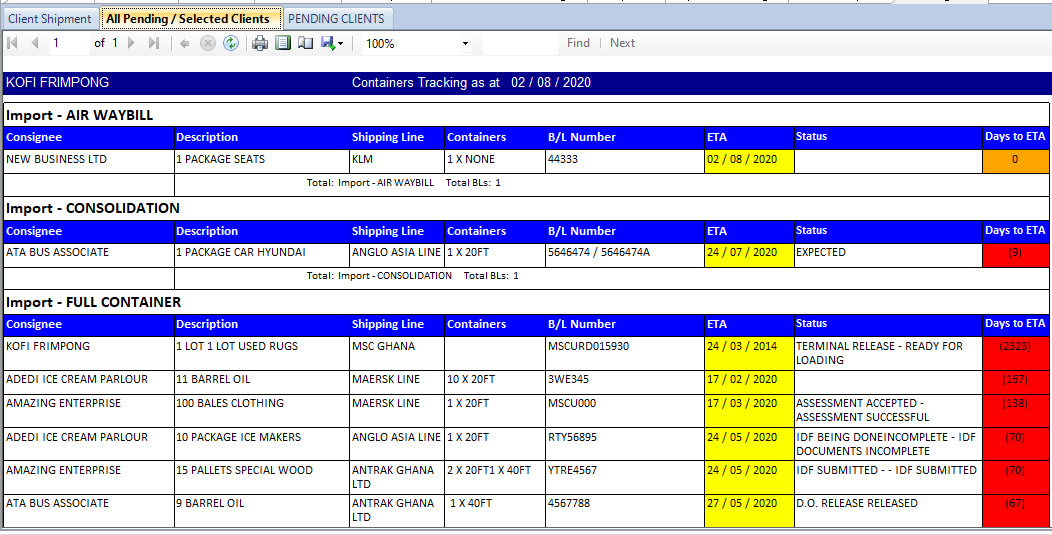The width and height of the screenshot is (1052, 535).
Task: Open the PENDING CLIENTS tab
Action: [x=336, y=19]
